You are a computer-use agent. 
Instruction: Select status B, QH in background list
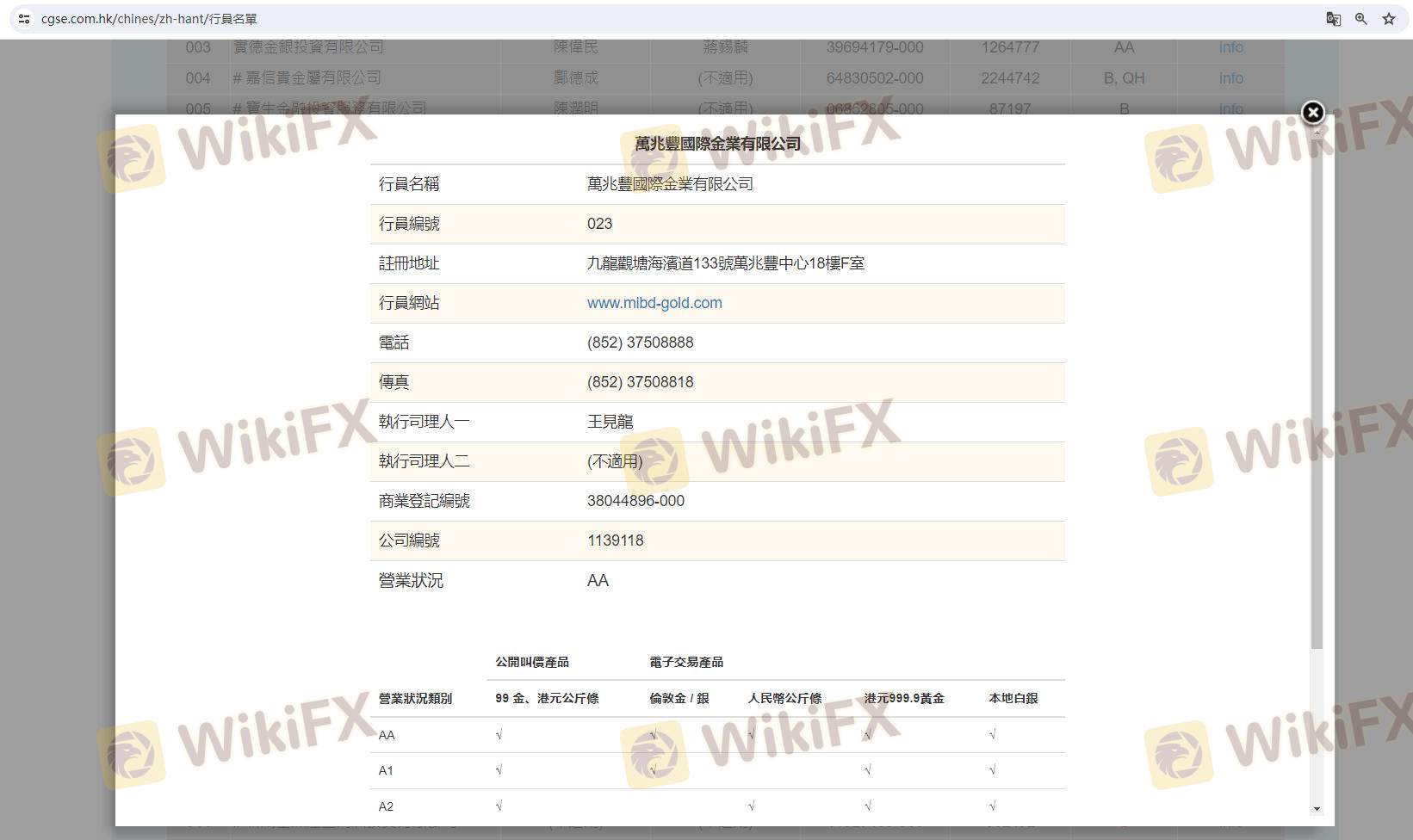(1124, 78)
